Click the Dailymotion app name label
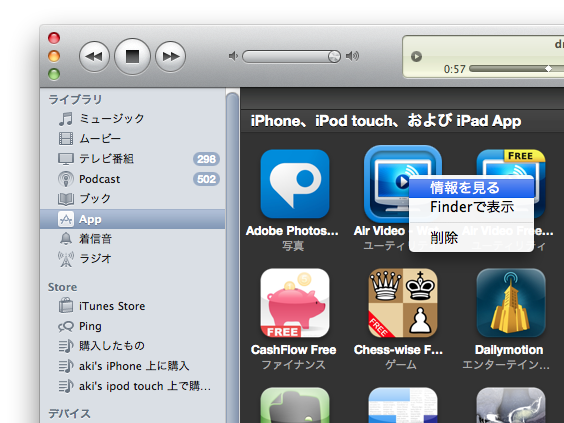This screenshot has height=423, width=564. click(509, 350)
